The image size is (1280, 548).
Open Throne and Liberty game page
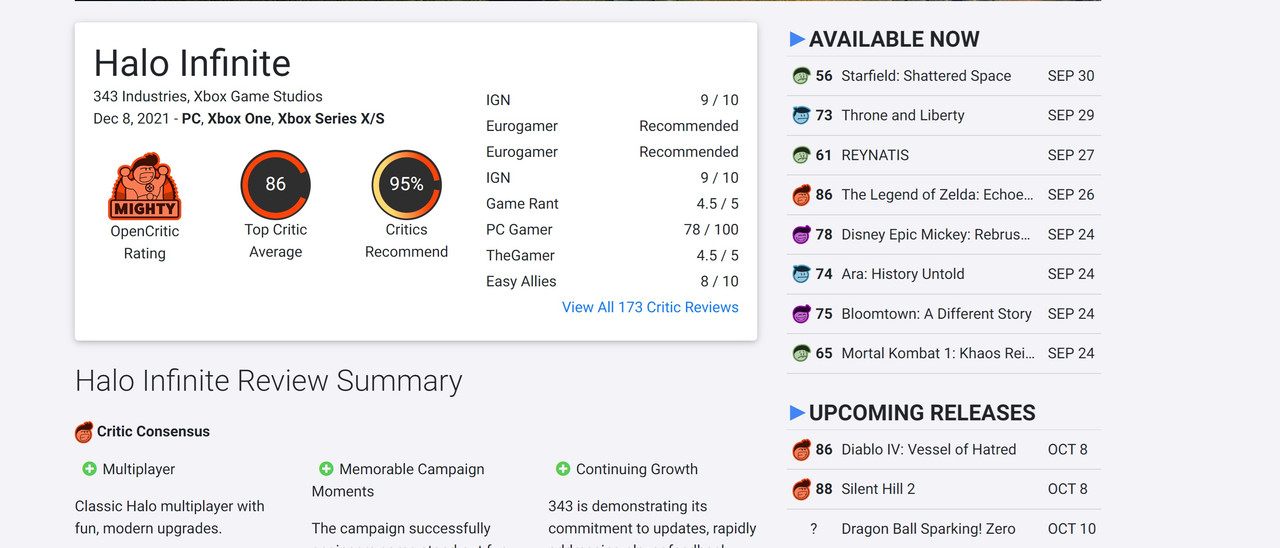click(x=903, y=115)
